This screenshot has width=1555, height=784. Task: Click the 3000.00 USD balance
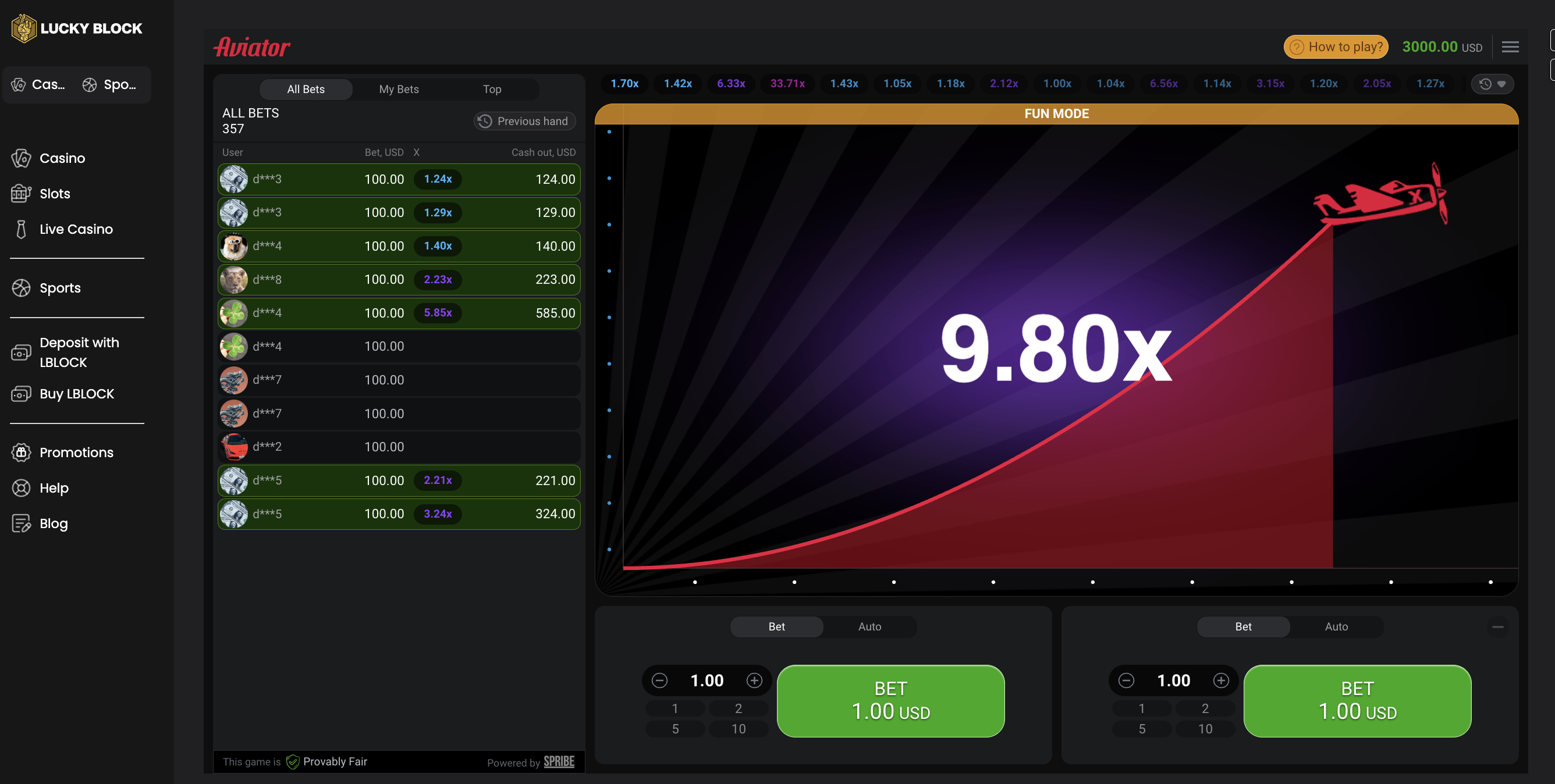click(1442, 47)
